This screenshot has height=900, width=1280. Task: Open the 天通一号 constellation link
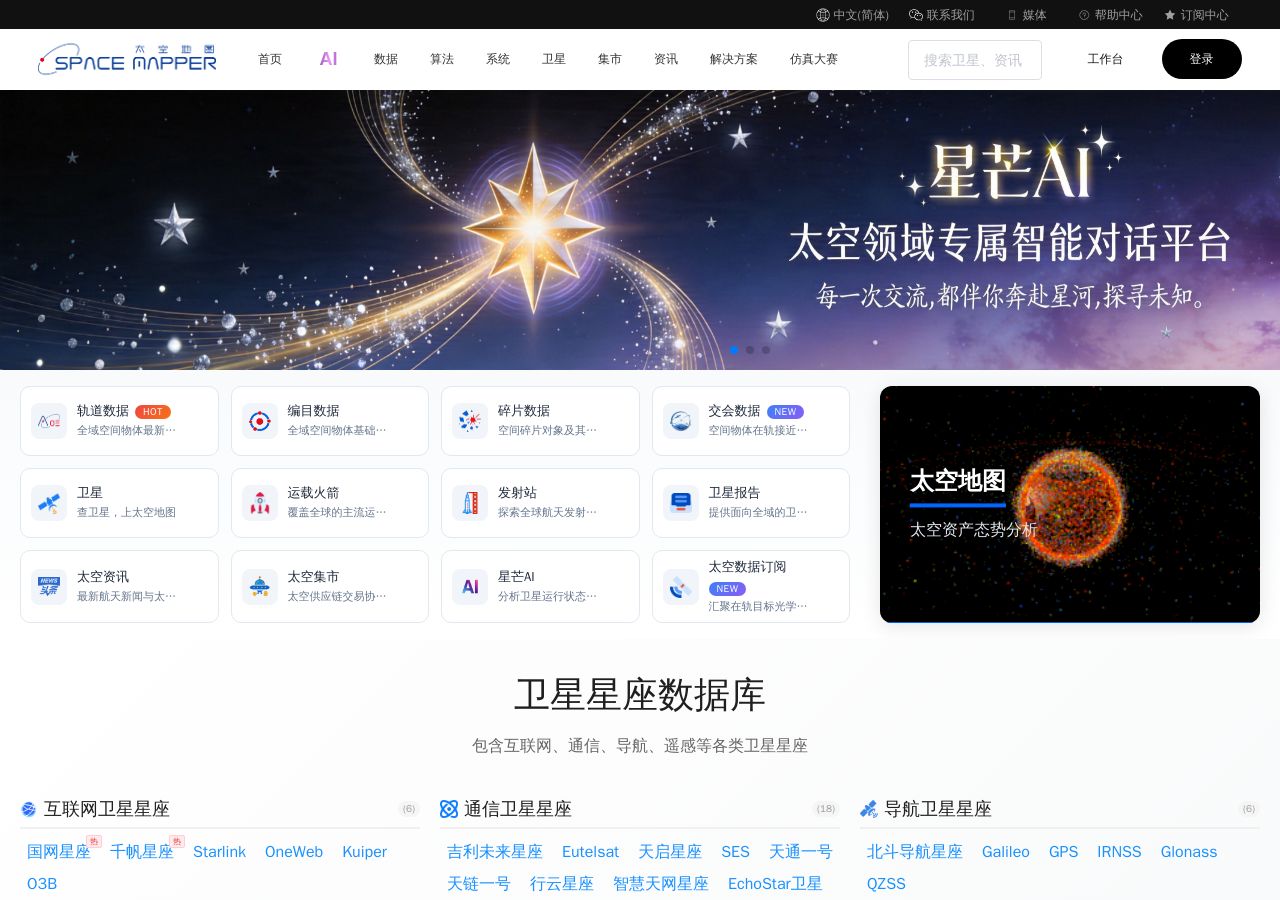tap(801, 852)
